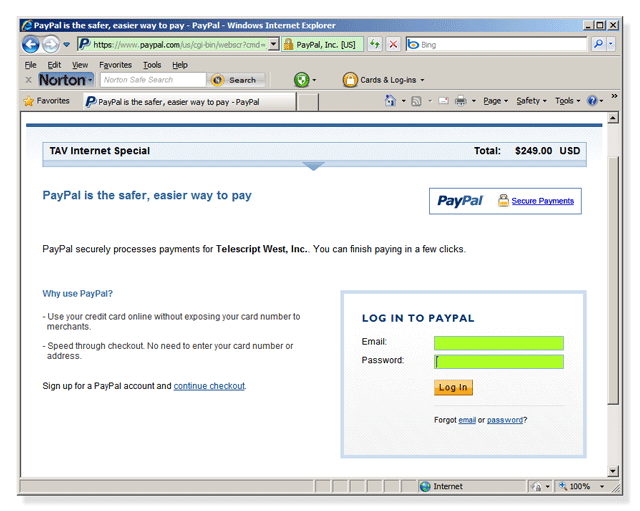640x511 pixels.
Task: Select the PayPal browser tab
Action: click(x=189, y=102)
